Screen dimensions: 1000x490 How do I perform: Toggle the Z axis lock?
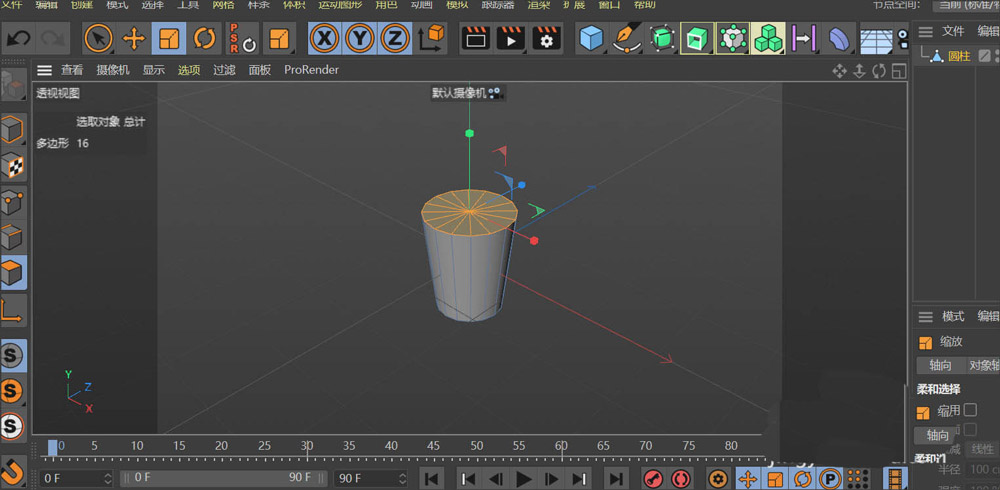[396, 39]
